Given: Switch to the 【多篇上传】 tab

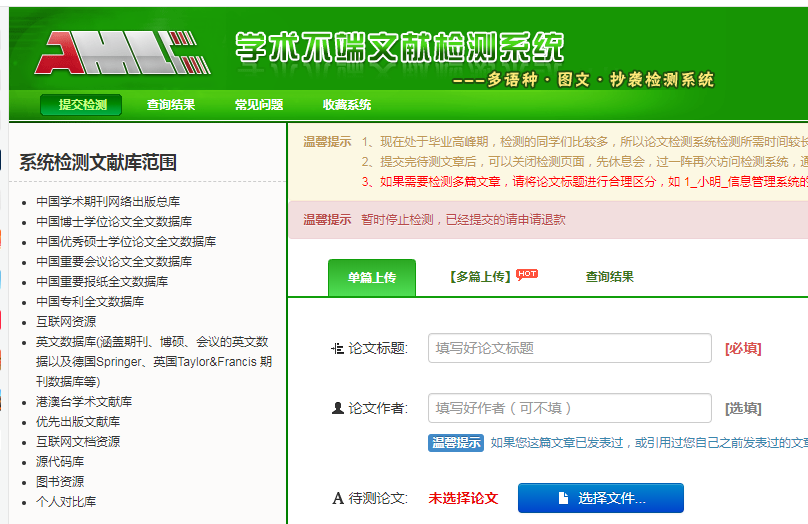Looking at the screenshot, I should click(x=480, y=277).
